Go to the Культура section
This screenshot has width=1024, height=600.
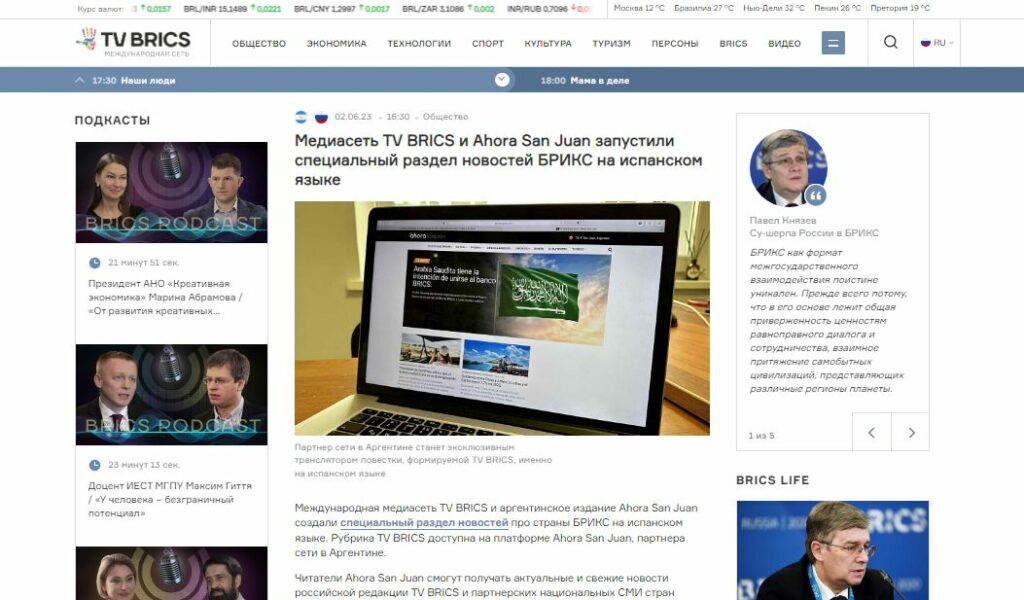tap(548, 44)
